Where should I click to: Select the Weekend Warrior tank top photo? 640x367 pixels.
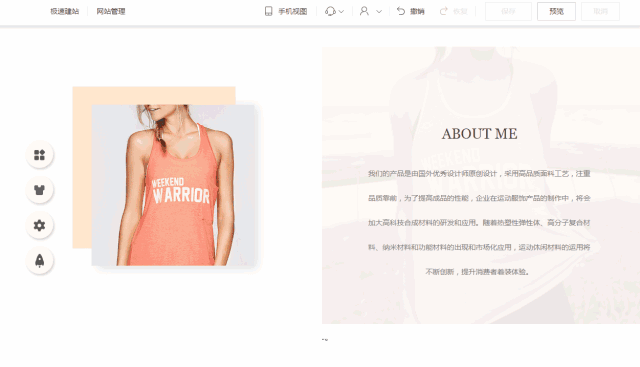[173, 185]
